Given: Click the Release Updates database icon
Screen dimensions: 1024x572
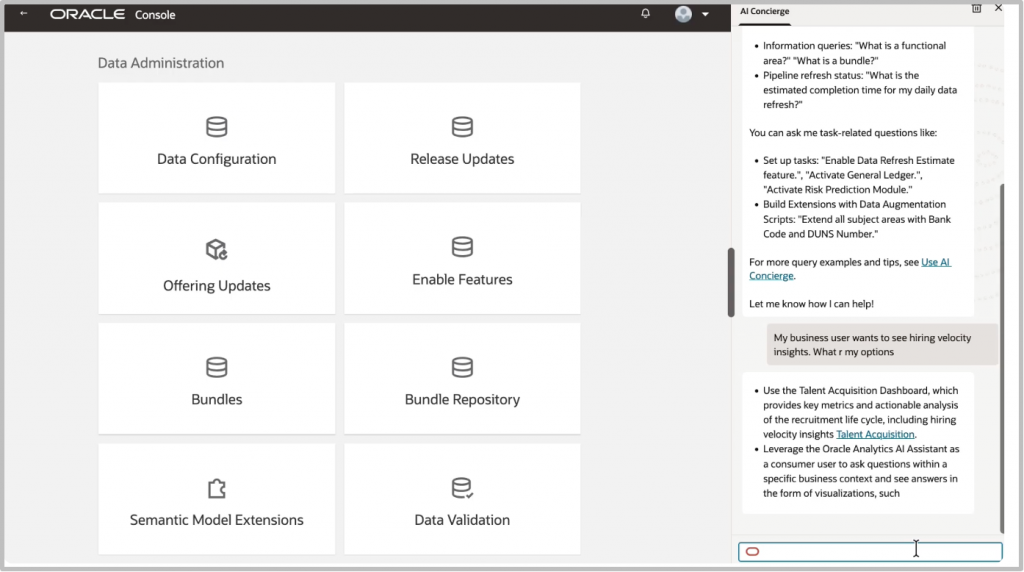Looking at the screenshot, I should (462, 127).
